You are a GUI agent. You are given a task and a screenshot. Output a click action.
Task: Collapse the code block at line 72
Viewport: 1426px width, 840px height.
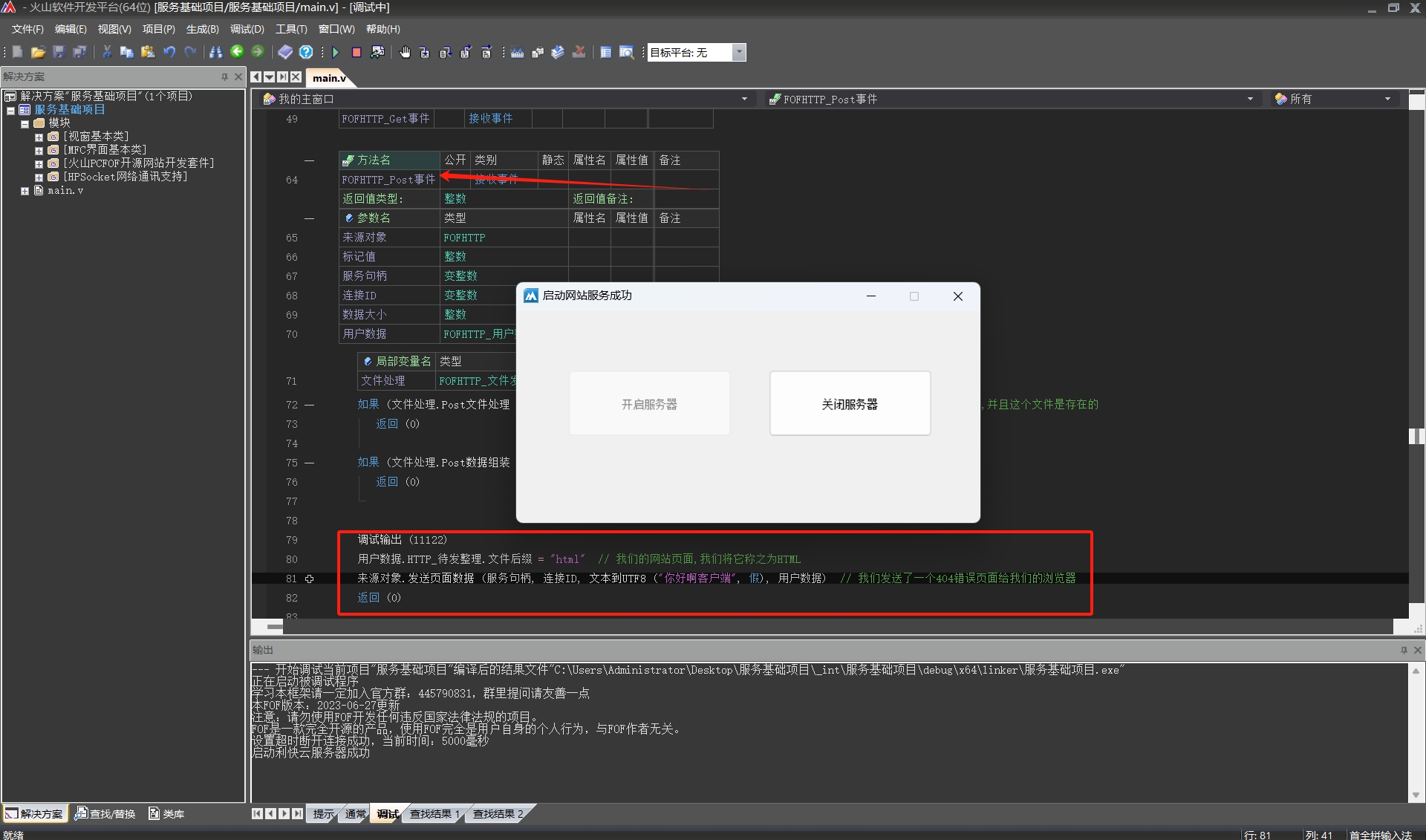point(310,405)
